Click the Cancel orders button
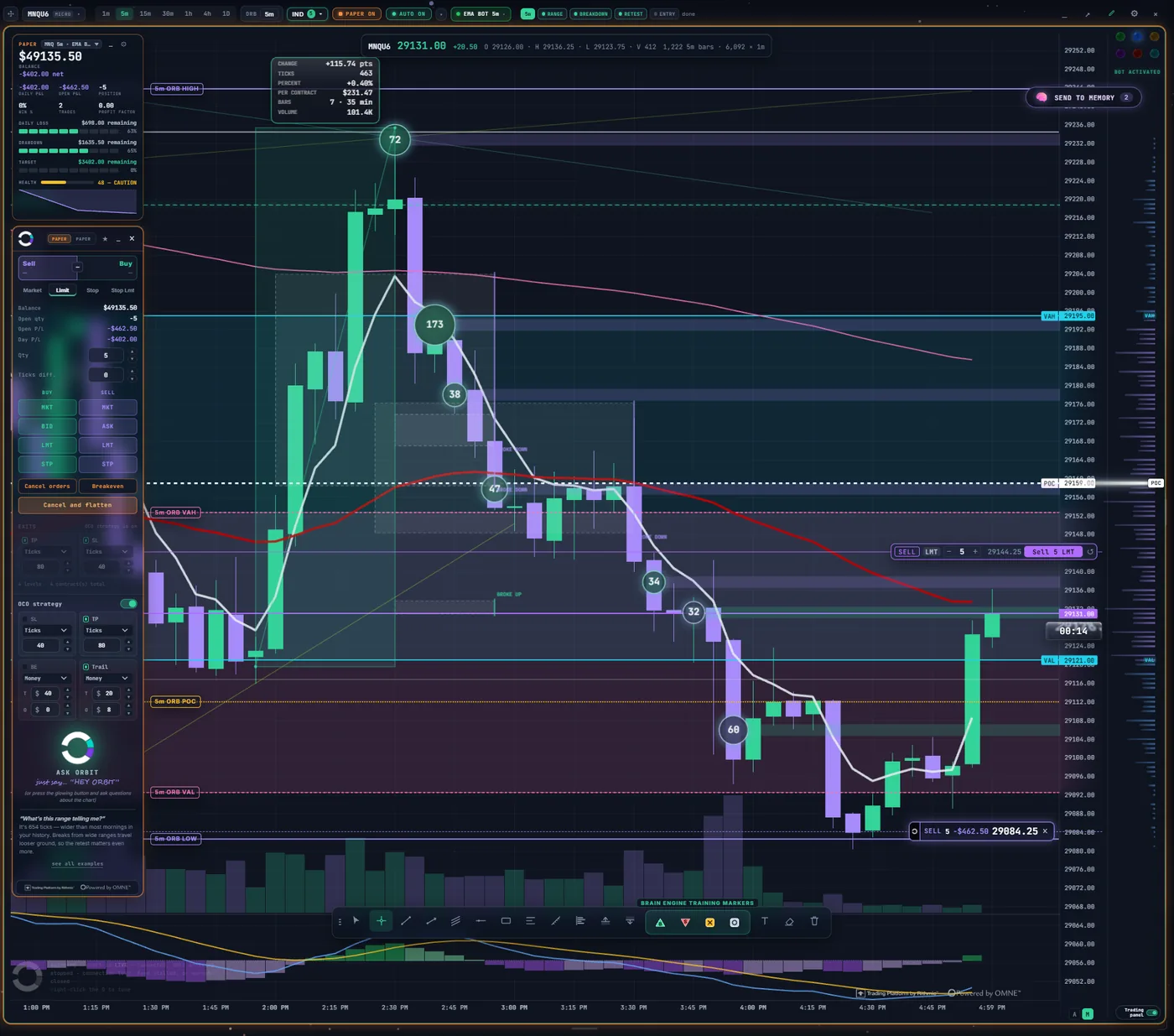 (x=47, y=487)
